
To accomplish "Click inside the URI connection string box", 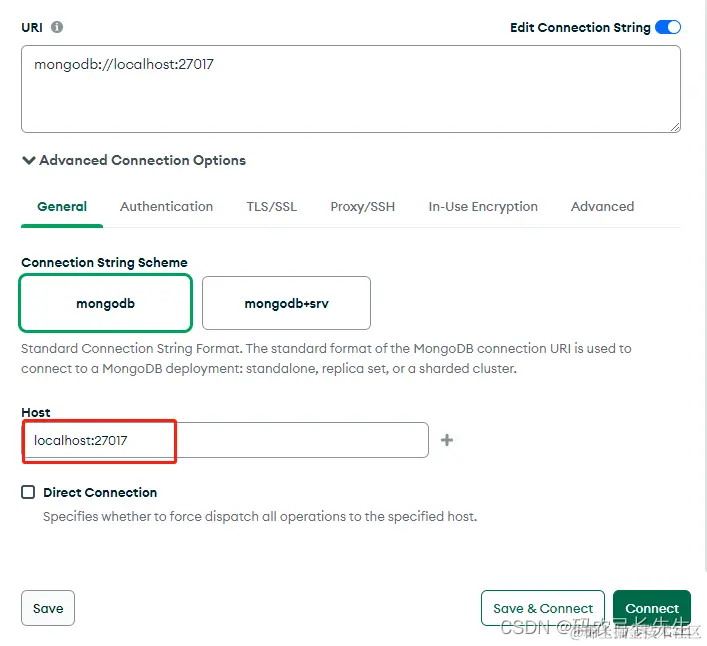I will 350,88.
